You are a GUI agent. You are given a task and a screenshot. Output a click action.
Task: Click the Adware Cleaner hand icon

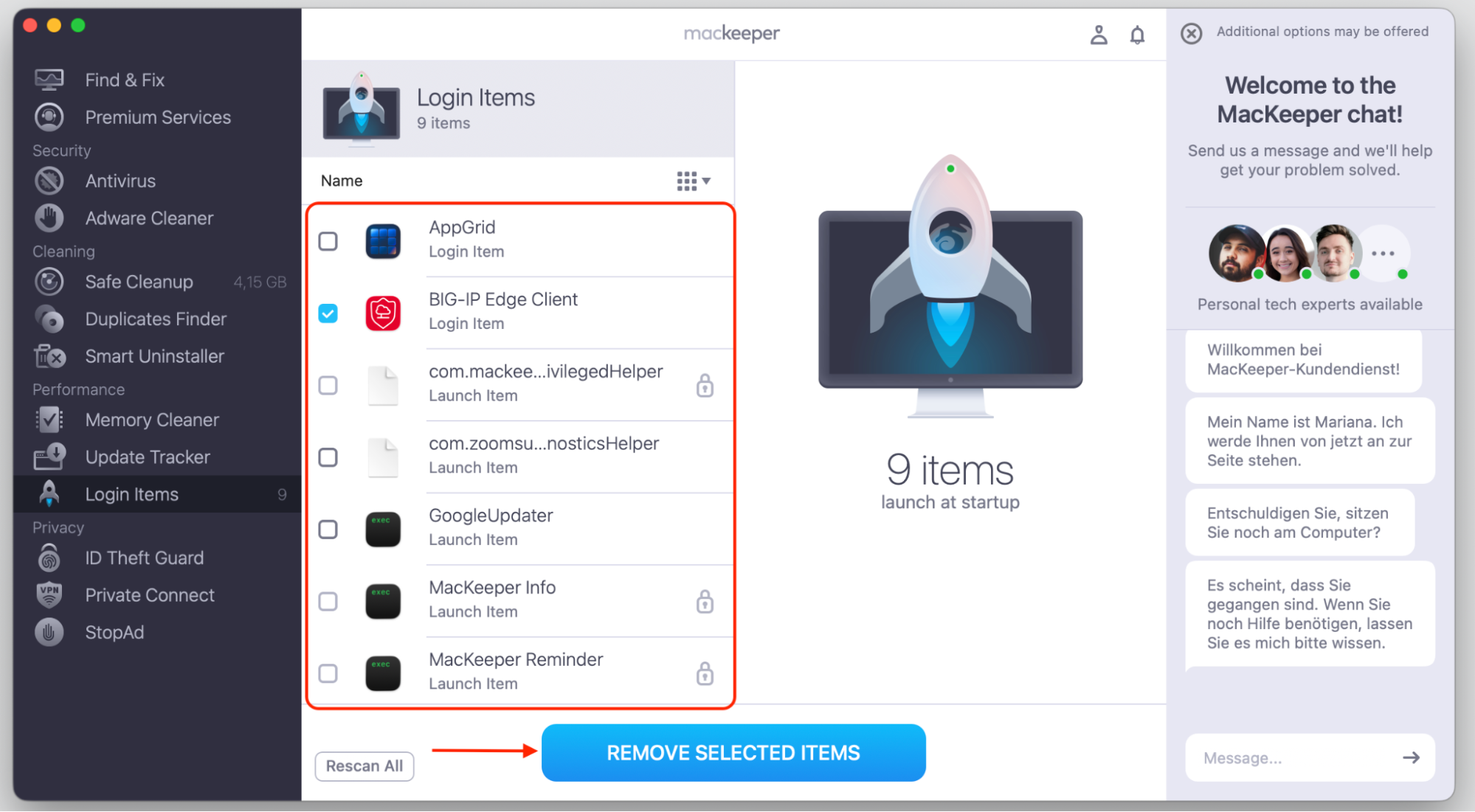click(x=49, y=218)
